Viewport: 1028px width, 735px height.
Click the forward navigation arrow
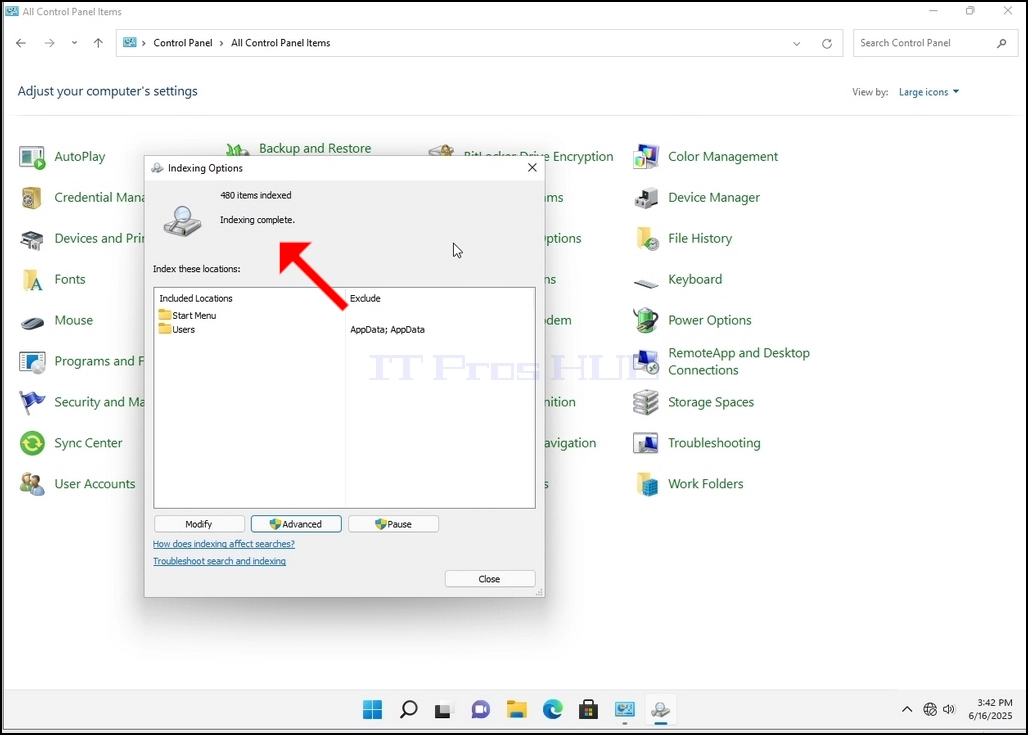pos(50,43)
